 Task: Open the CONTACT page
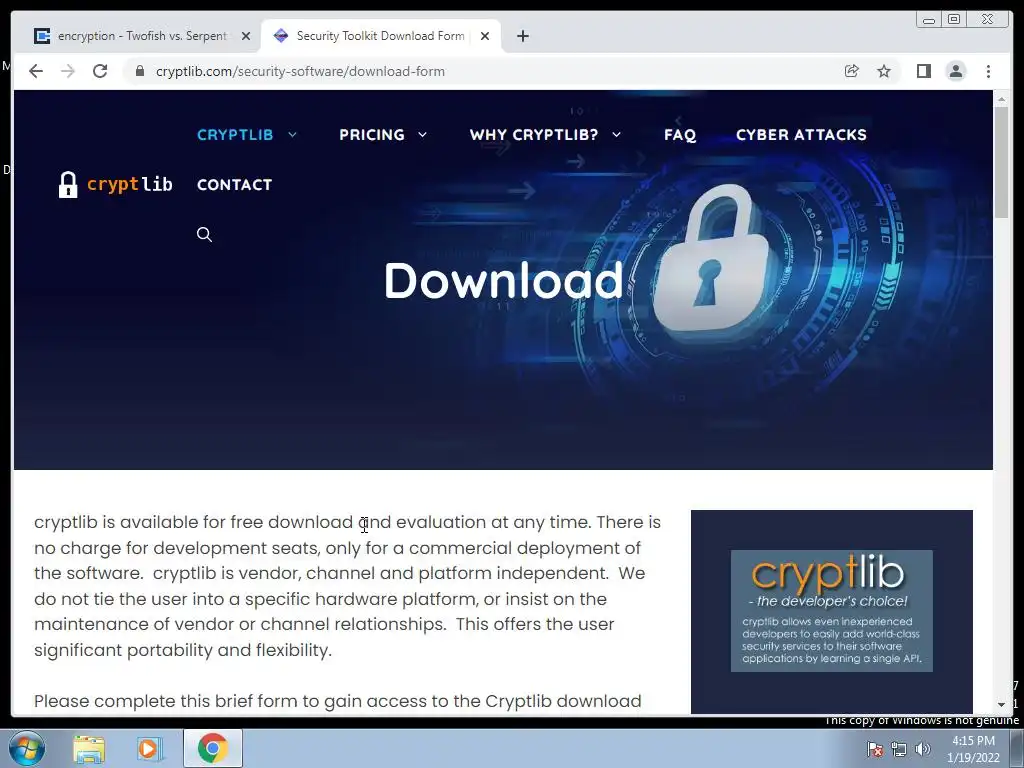[x=234, y=185]
